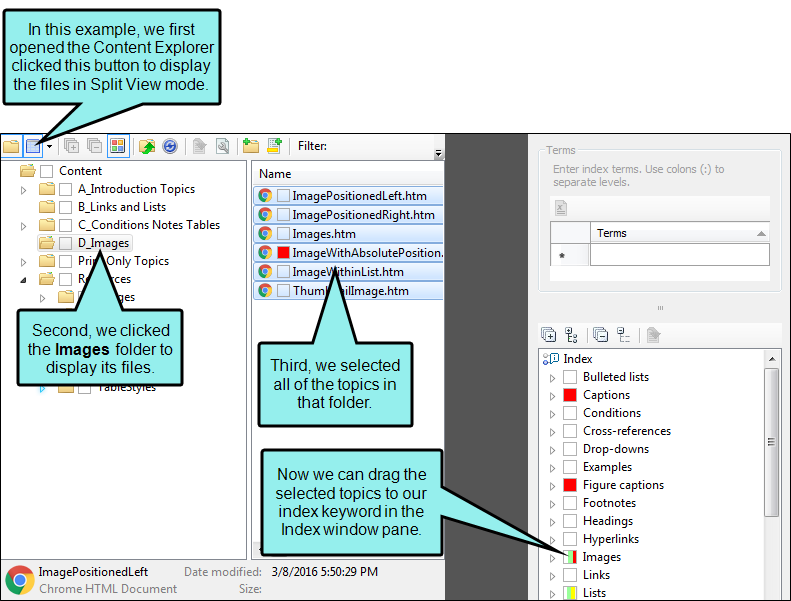Click the green up-arrow folder icon
791x601 pixels.
(x=147, y=146)
